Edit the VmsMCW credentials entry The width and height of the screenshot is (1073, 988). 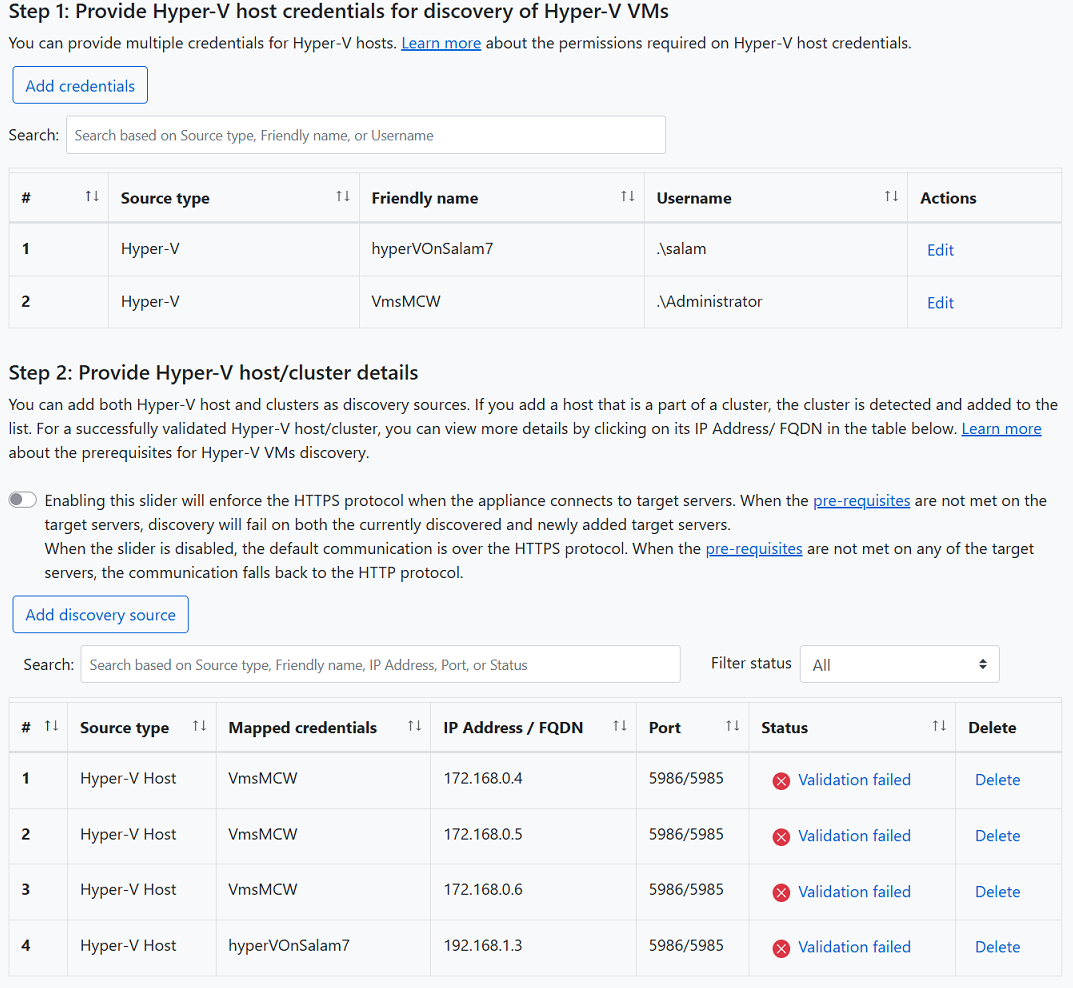[940, 303]
